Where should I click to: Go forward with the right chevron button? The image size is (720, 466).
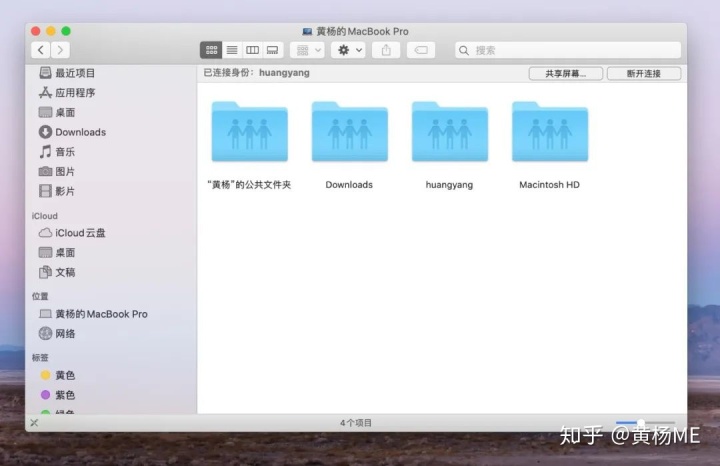tap(61, 50)
